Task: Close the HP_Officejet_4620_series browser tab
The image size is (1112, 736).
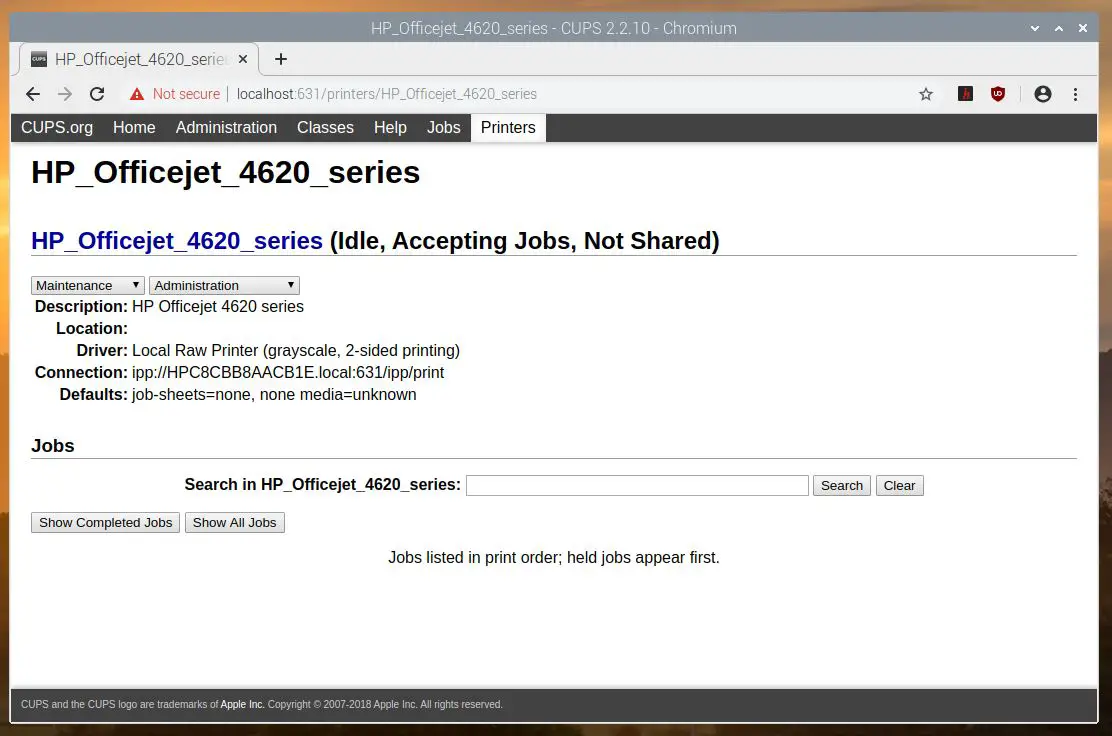Action: (x=243, y=59)
